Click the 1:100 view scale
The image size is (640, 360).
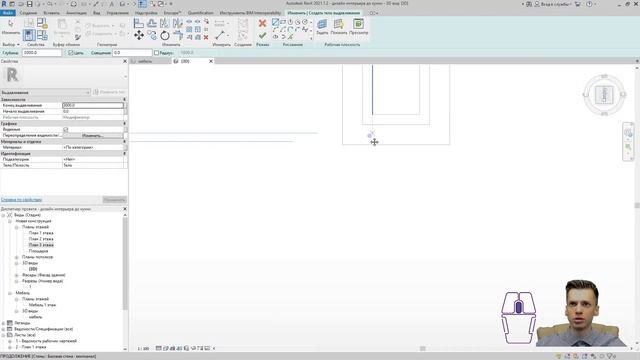tap(143, 349)
